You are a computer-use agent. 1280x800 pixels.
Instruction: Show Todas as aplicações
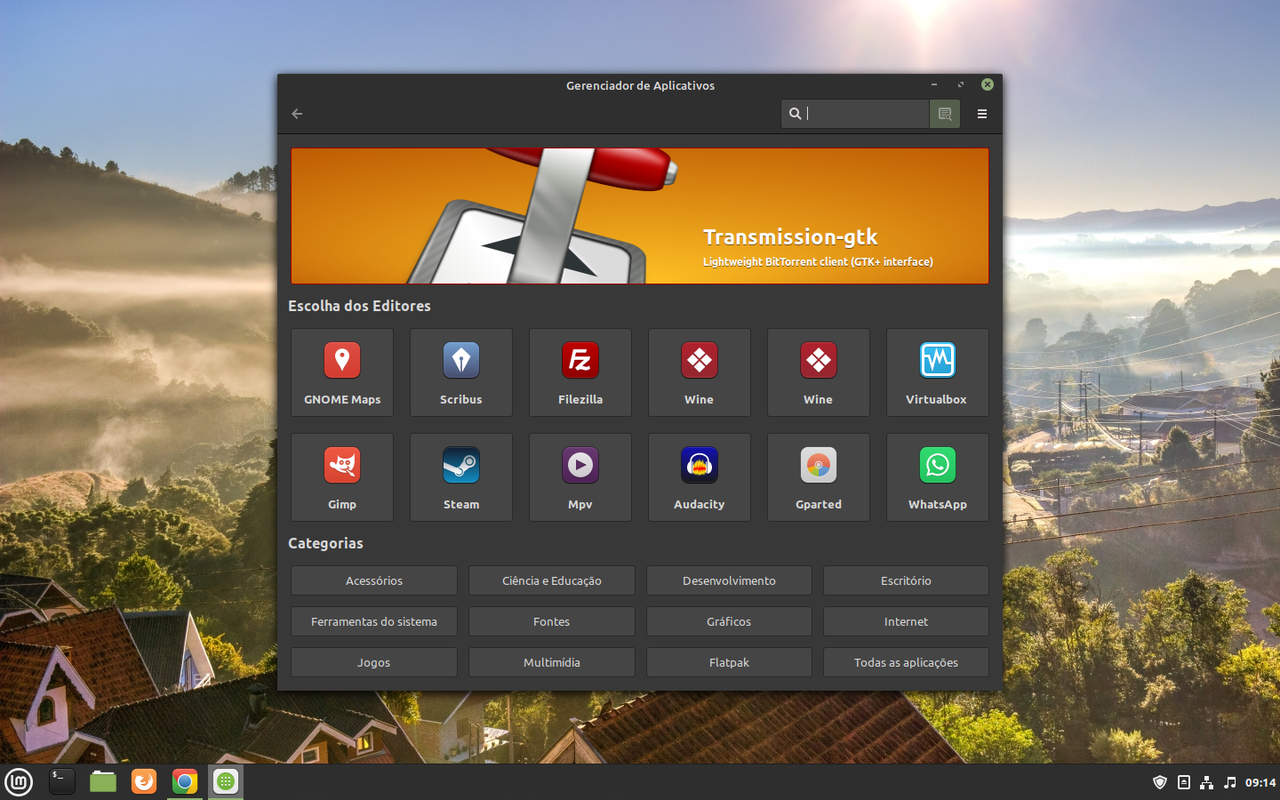tap(906, 663)
